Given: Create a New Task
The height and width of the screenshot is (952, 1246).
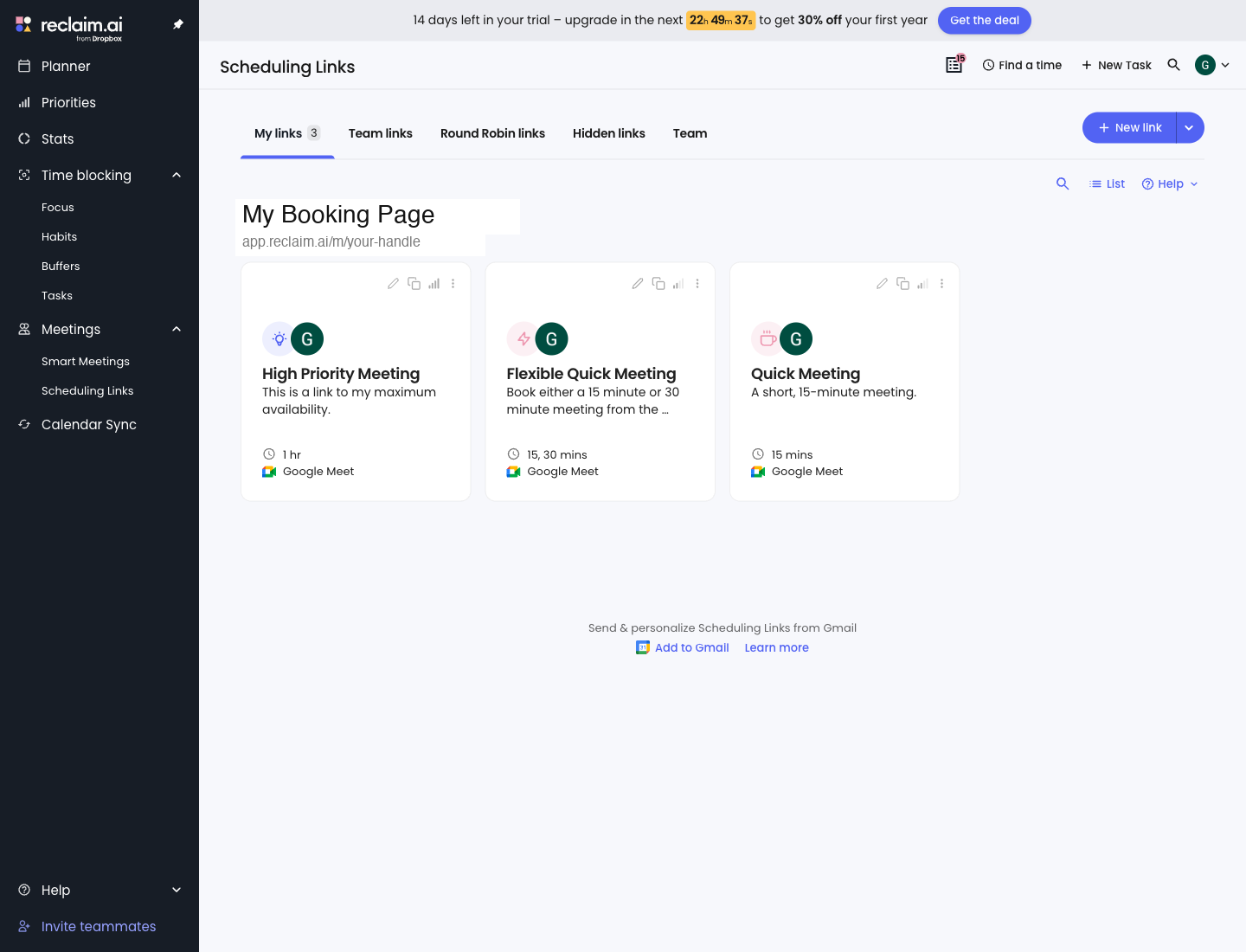Looking at the screenshot, I should pos(1116,65).
